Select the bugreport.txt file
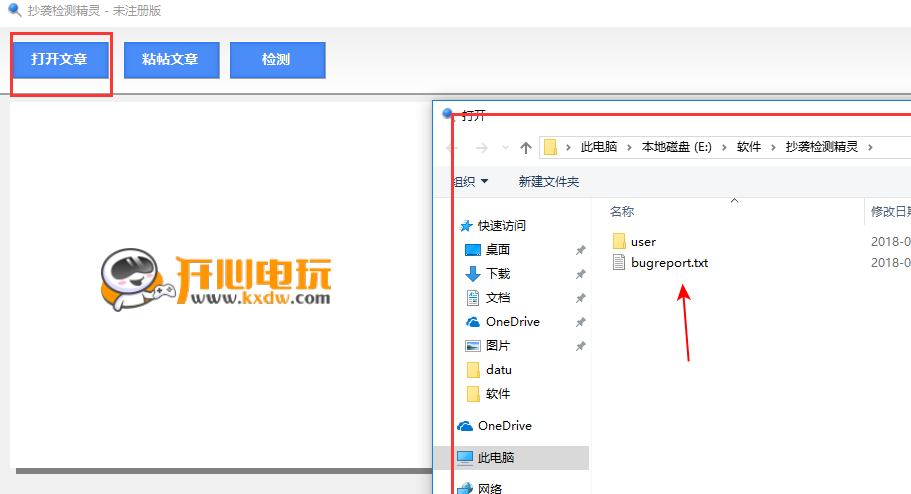 coord(669,263)
